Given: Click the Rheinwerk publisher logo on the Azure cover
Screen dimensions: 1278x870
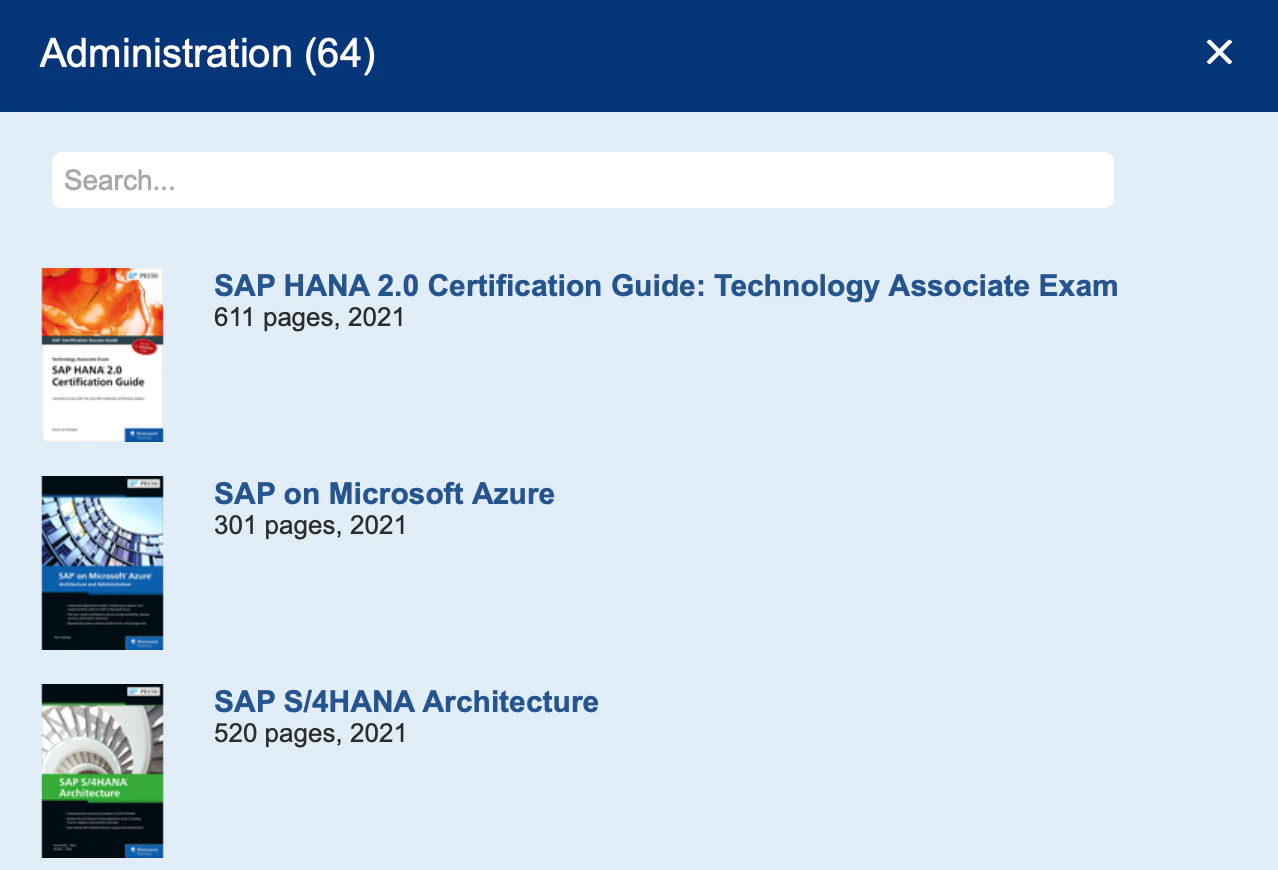Looking at the screenshot, I should click(143, 641).
